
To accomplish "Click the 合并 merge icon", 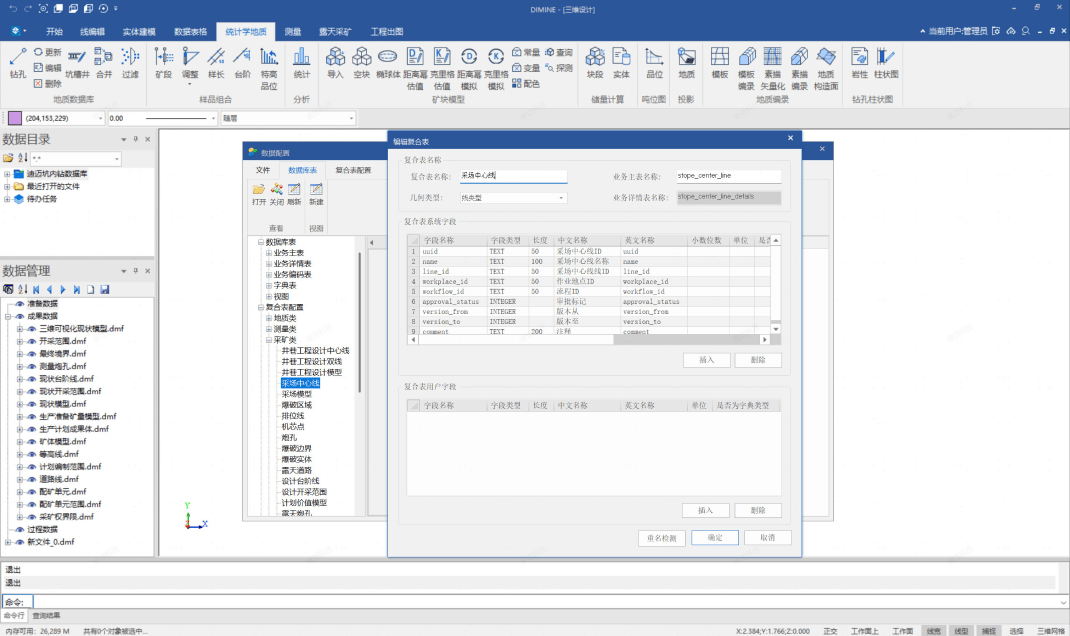I will (104, 63).
